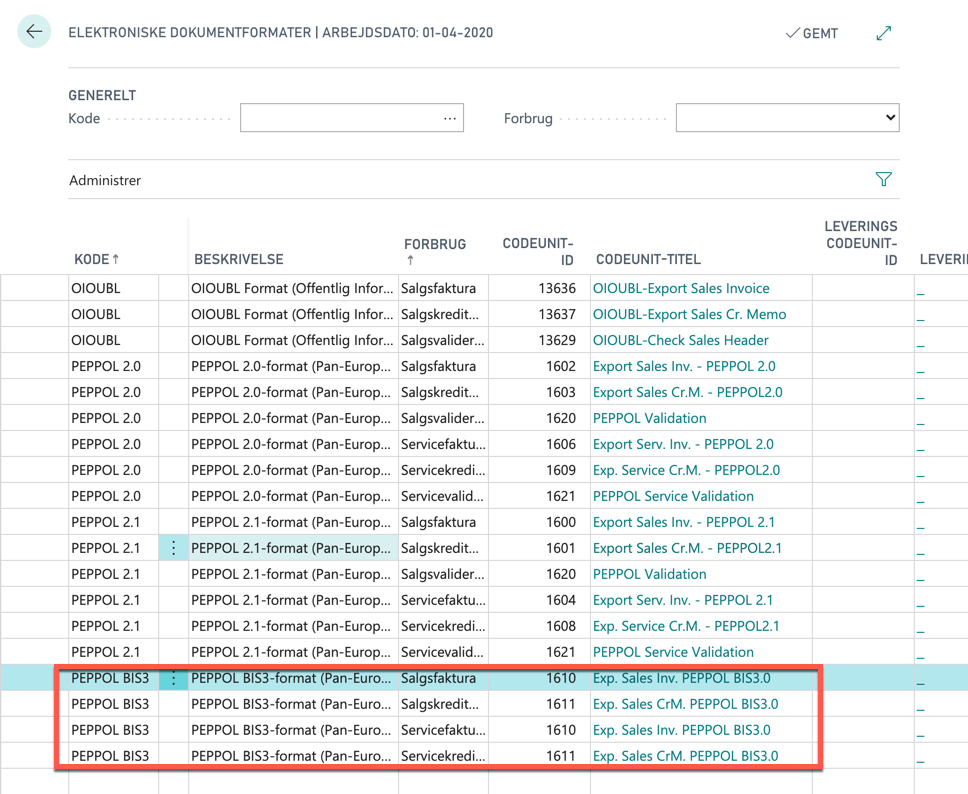Viewport: 968px width, 794px height.
Task: Open row options for the PEPPOL BIS3 Salgsfaktura row
Action: click(173, 678)
